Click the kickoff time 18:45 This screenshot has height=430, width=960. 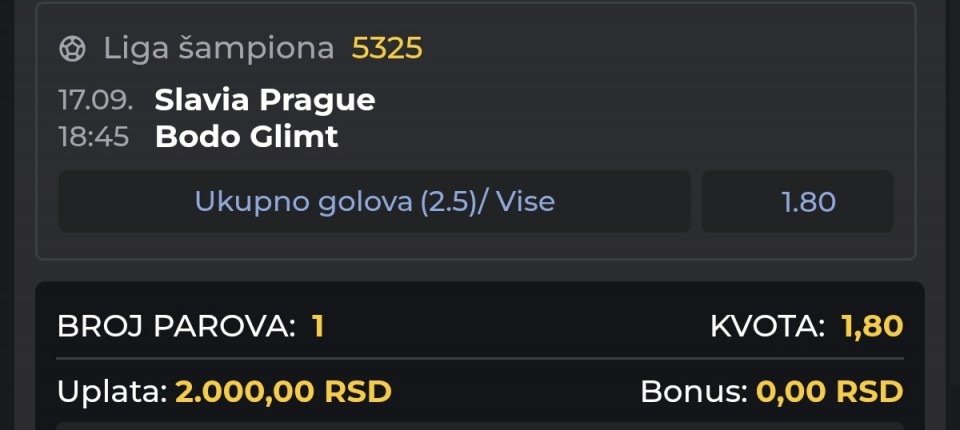pyautogui.click(x=94, y=137)
